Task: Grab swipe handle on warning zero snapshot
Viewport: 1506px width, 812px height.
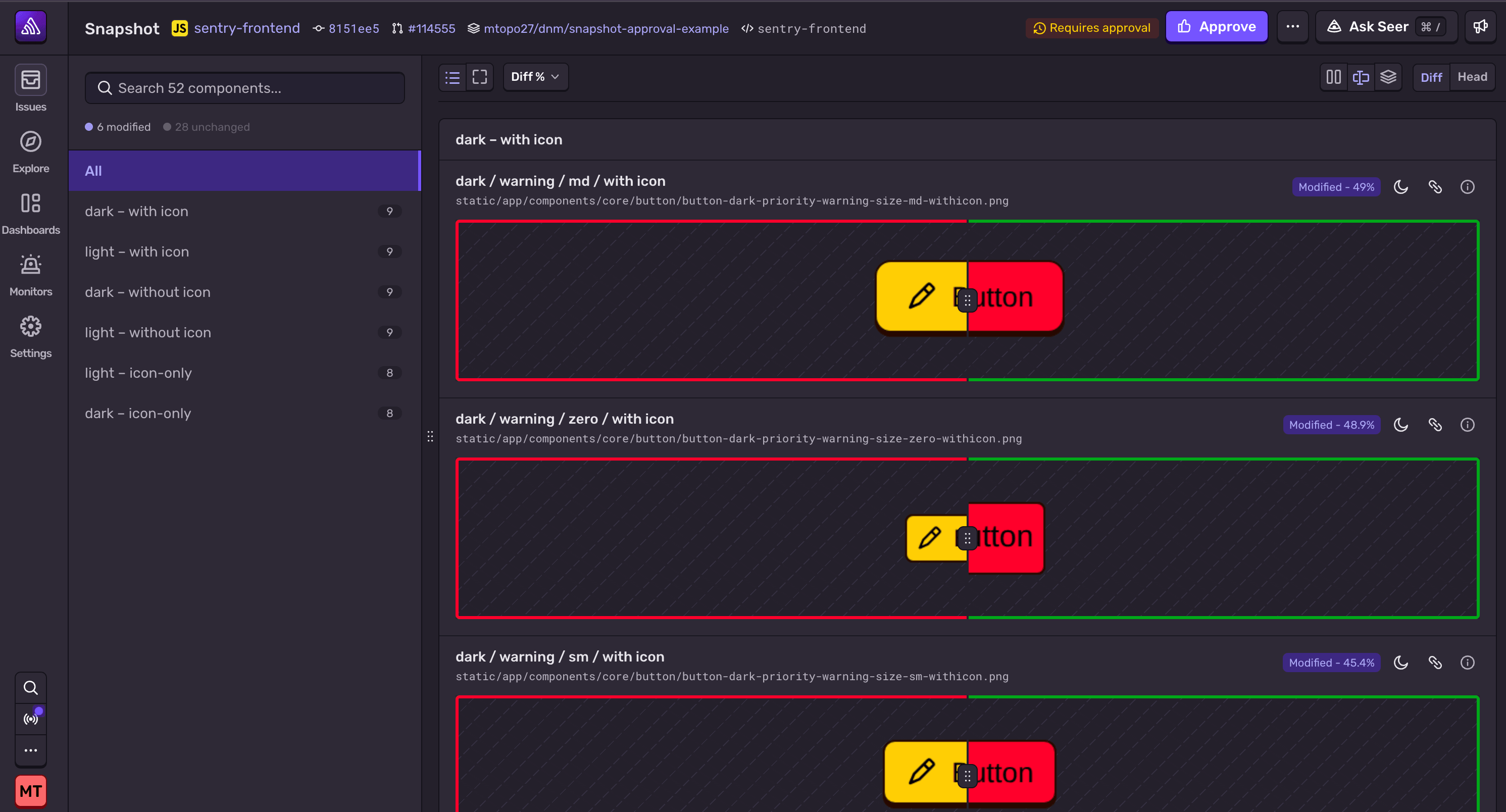Action: (x=967, y=538)
